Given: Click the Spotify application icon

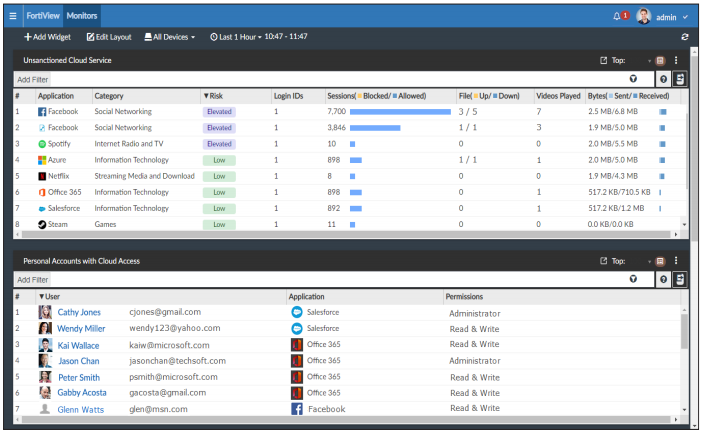Looking at the screenshot, I should tap(42, 144).
